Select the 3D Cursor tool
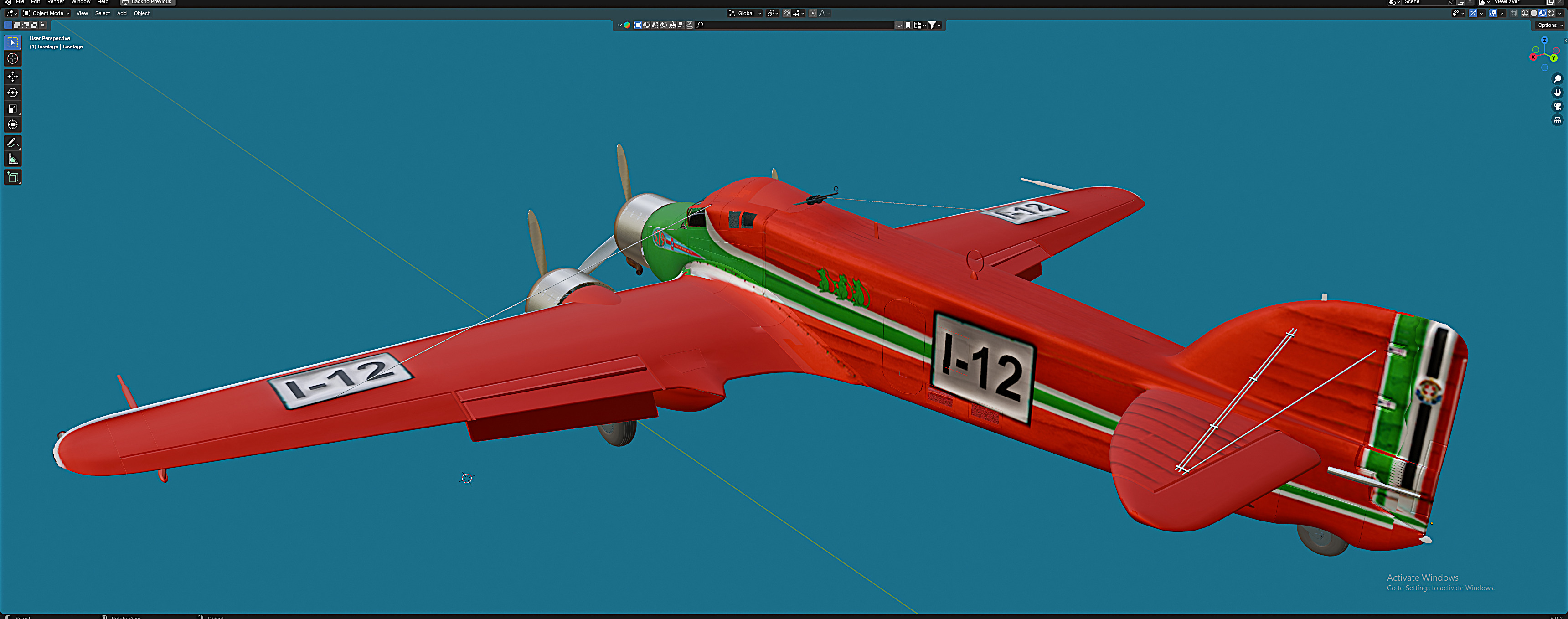 pos(13,58)
